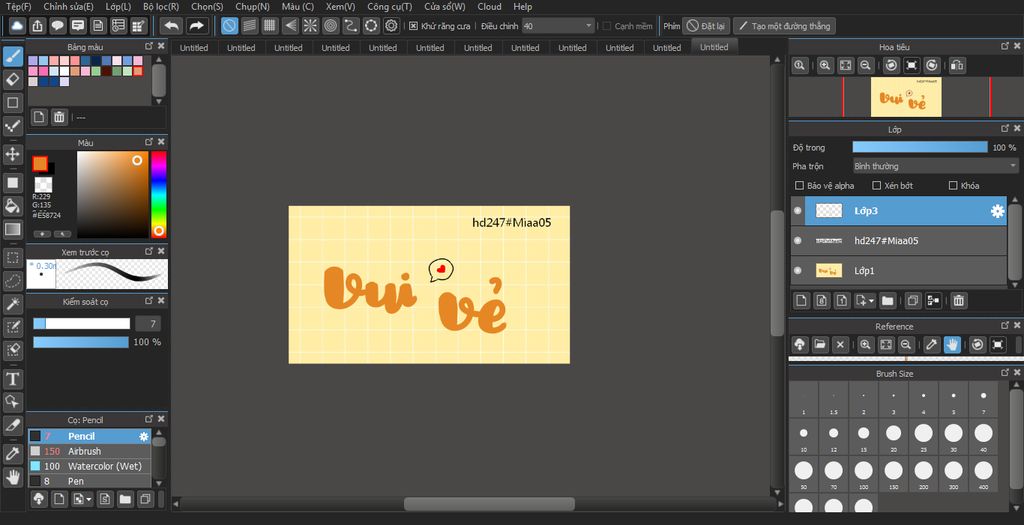Turn off snap with the first snap icon
Viewport: 1024px width, 525px height.
click(x=229, y=25)
